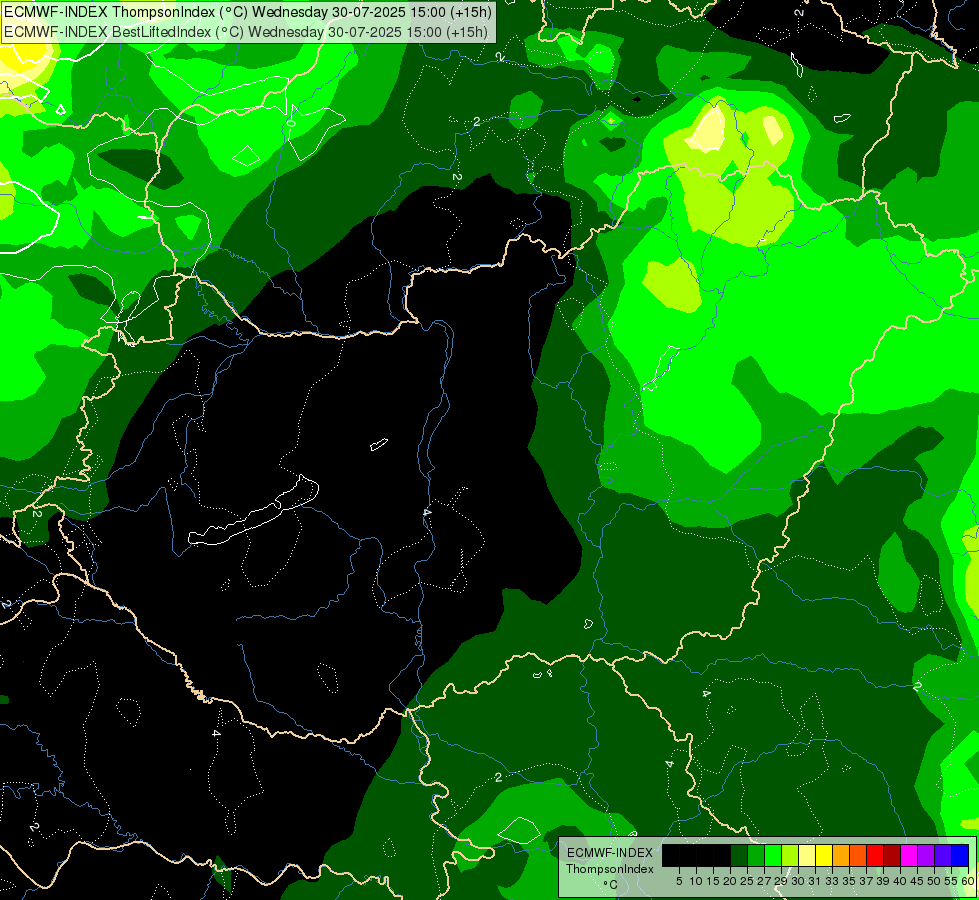Click the °C unit label in the legend
Image resolution: width=979 pixels, height=900 pixels.
(611, 885)
